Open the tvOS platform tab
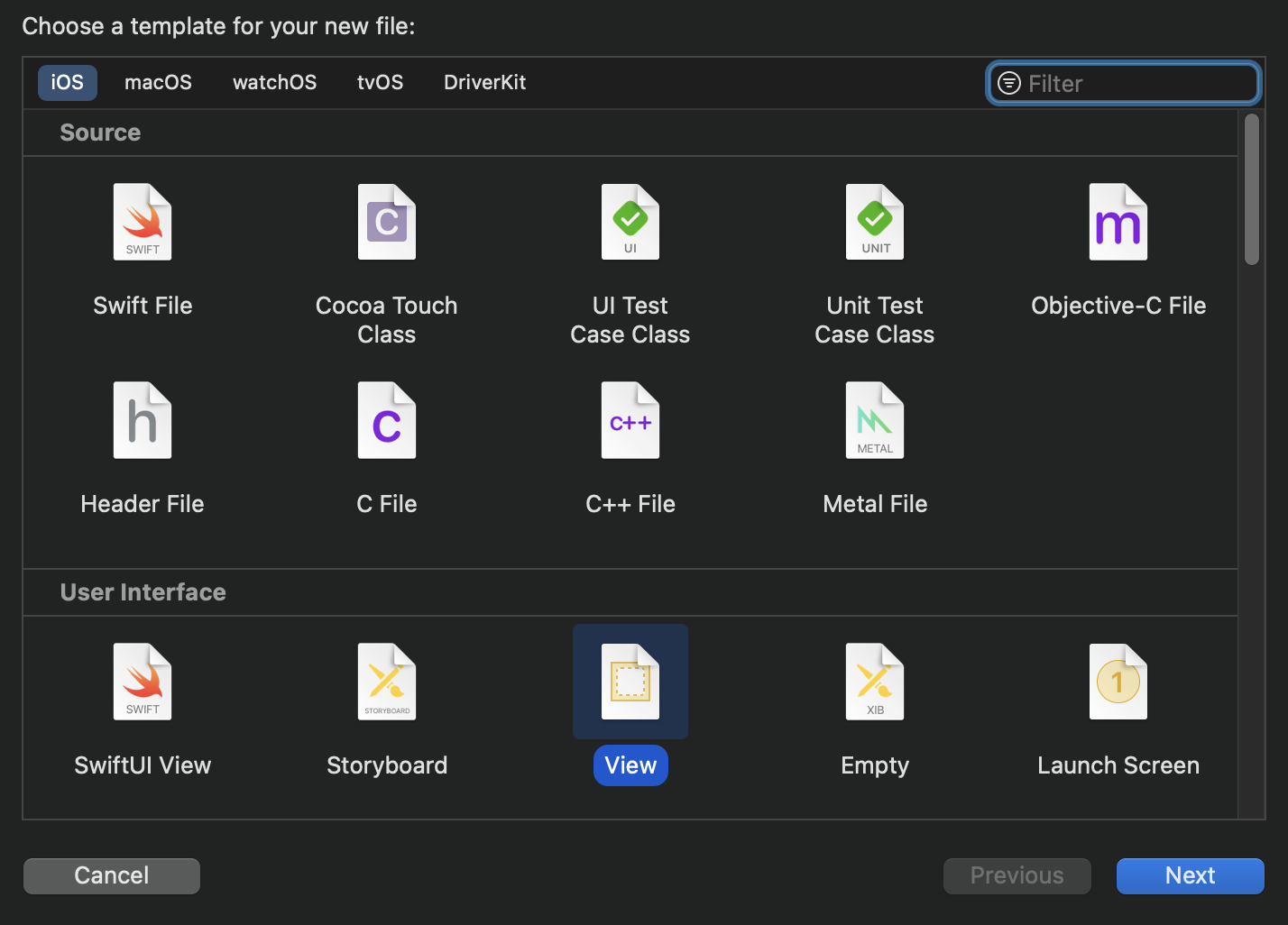The image size is (1288, 925). coord(381,82)
